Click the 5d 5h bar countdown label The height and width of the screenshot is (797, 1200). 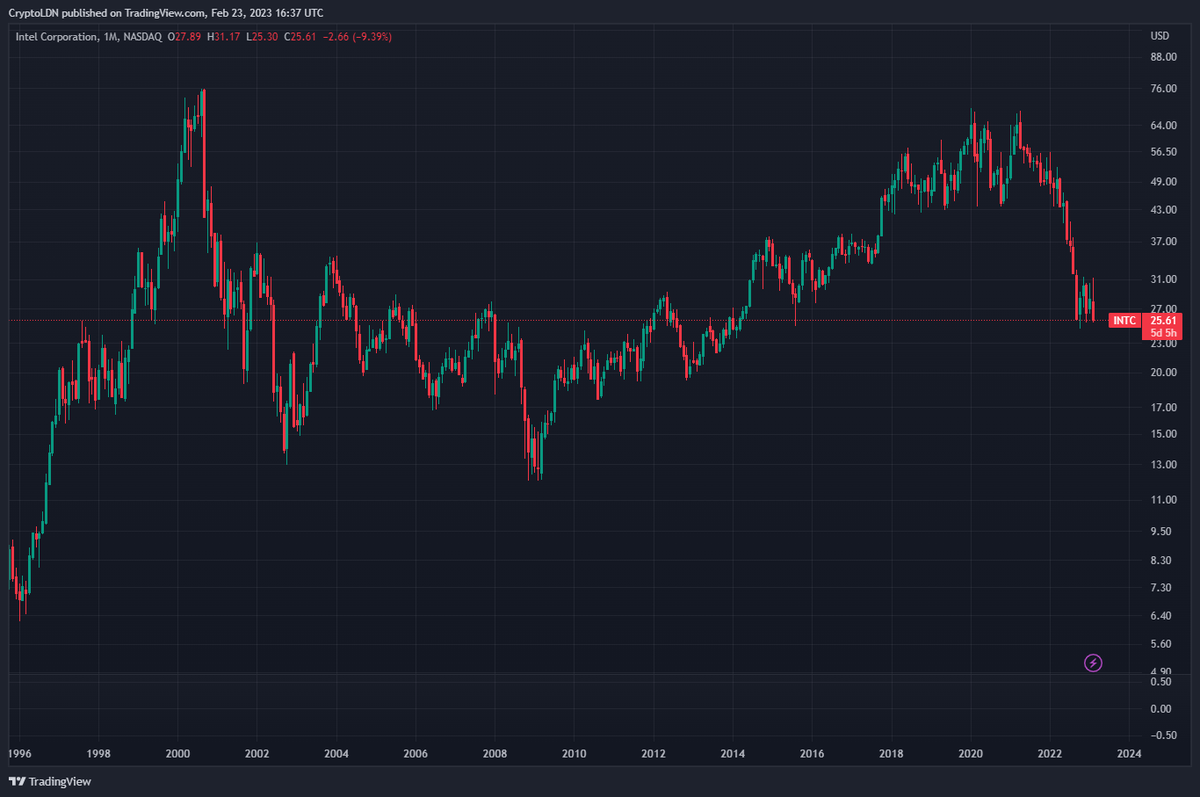[x=1164, y=333]
